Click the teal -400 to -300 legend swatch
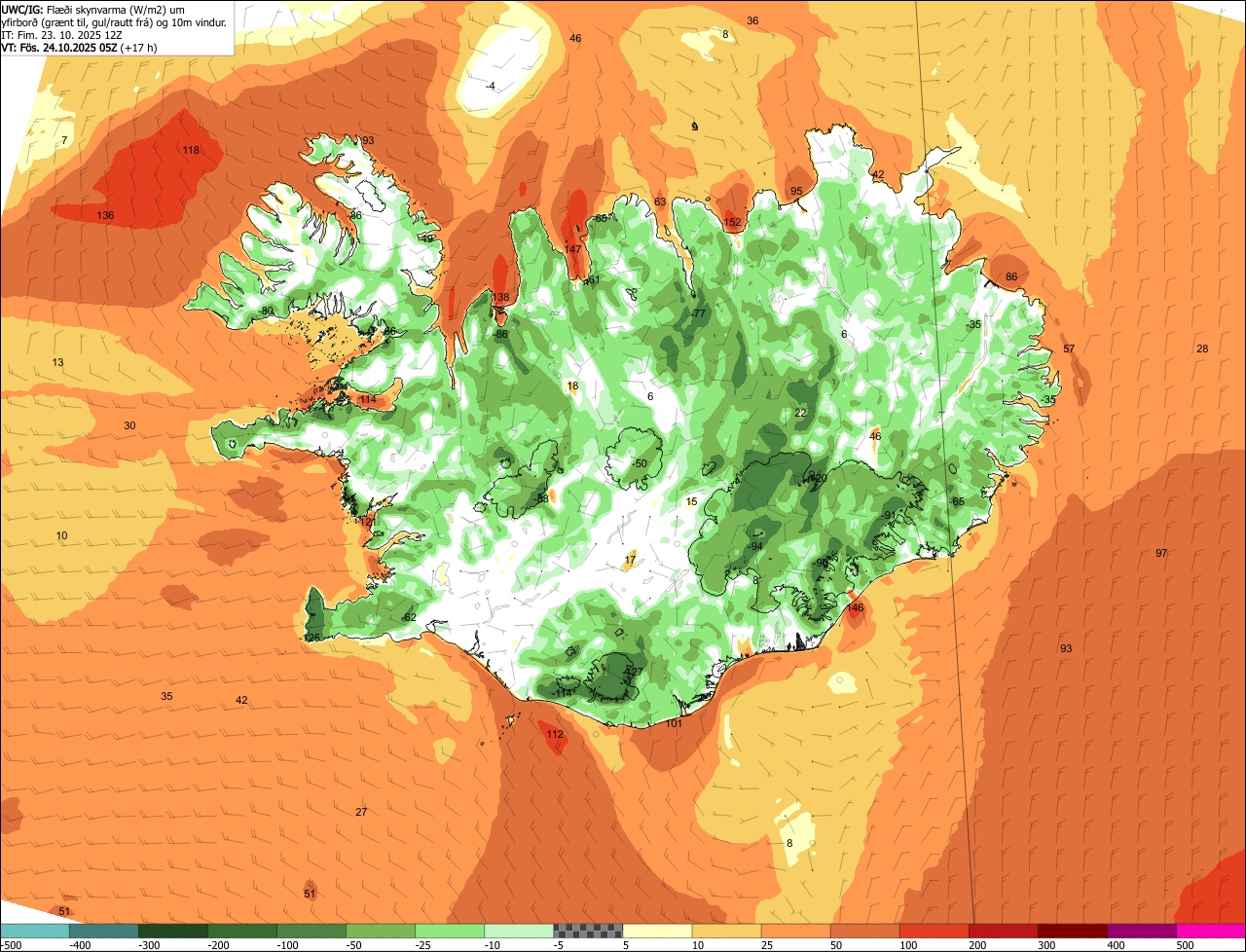This screenshot has height=952, width=1246. coord(104,931)
